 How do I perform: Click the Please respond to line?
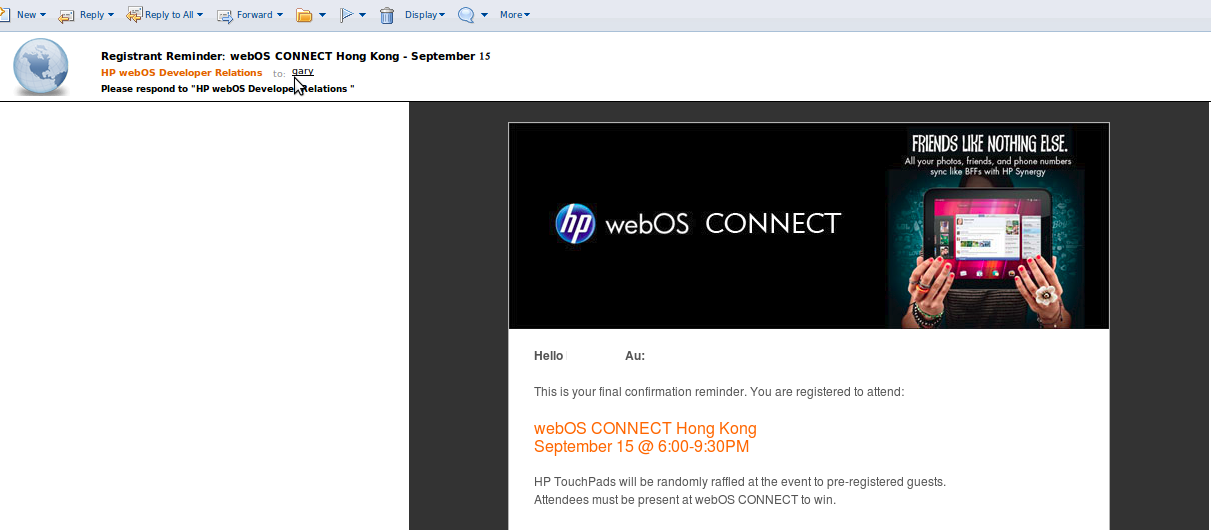click(228, 89)
